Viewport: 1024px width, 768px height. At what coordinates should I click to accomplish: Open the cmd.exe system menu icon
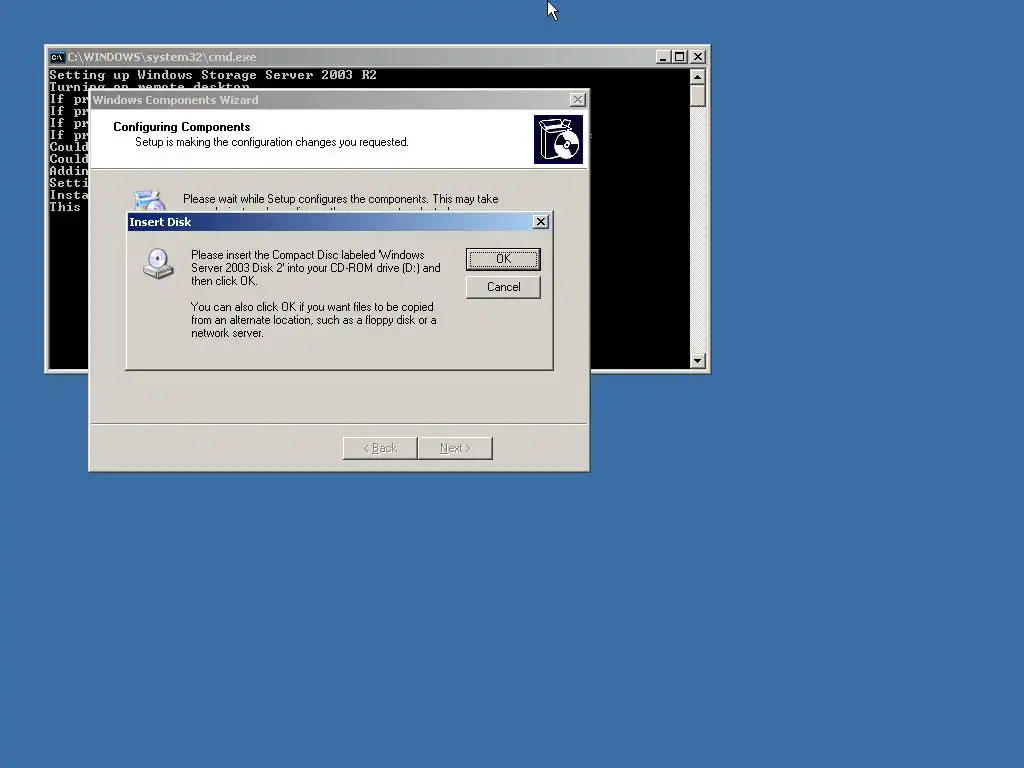tap(57, 57)
